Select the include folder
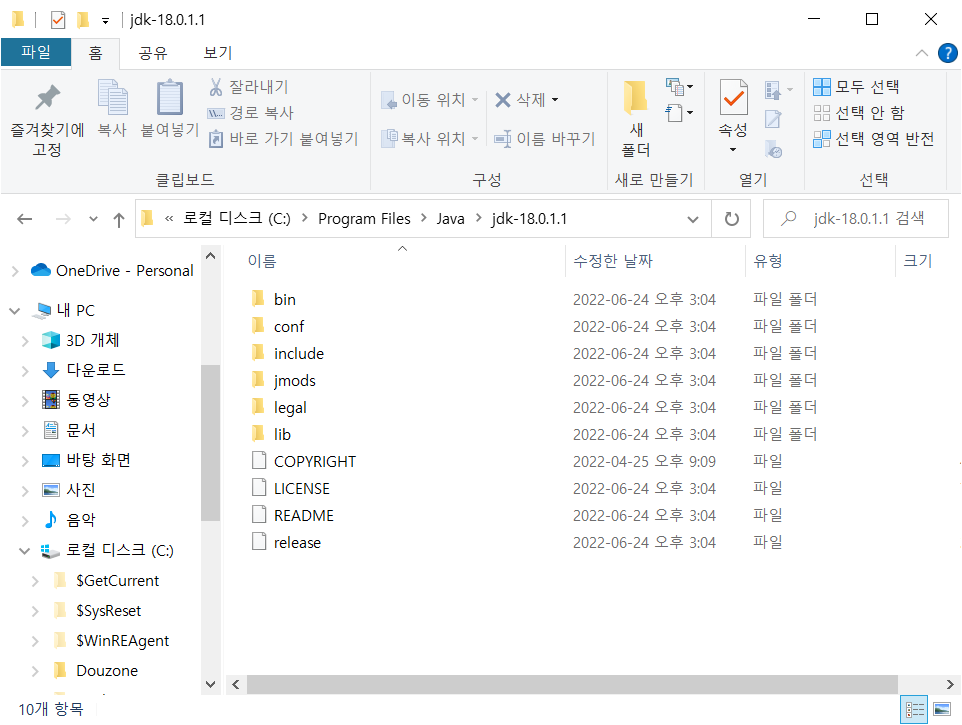 (x=298, y=353)
